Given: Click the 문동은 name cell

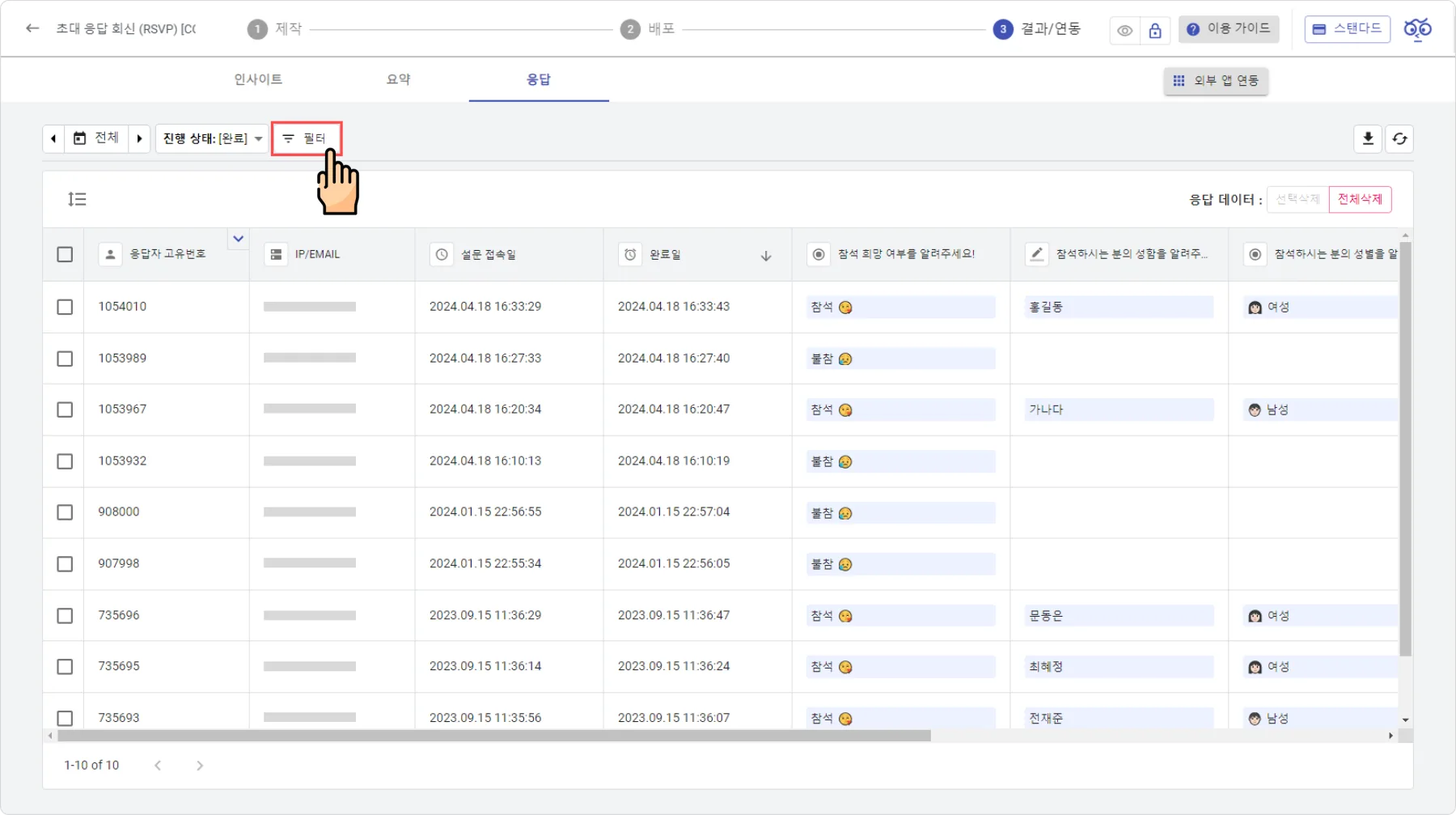Looking at the screenshot, I should pyautogui.click(x=1120, y=616).
